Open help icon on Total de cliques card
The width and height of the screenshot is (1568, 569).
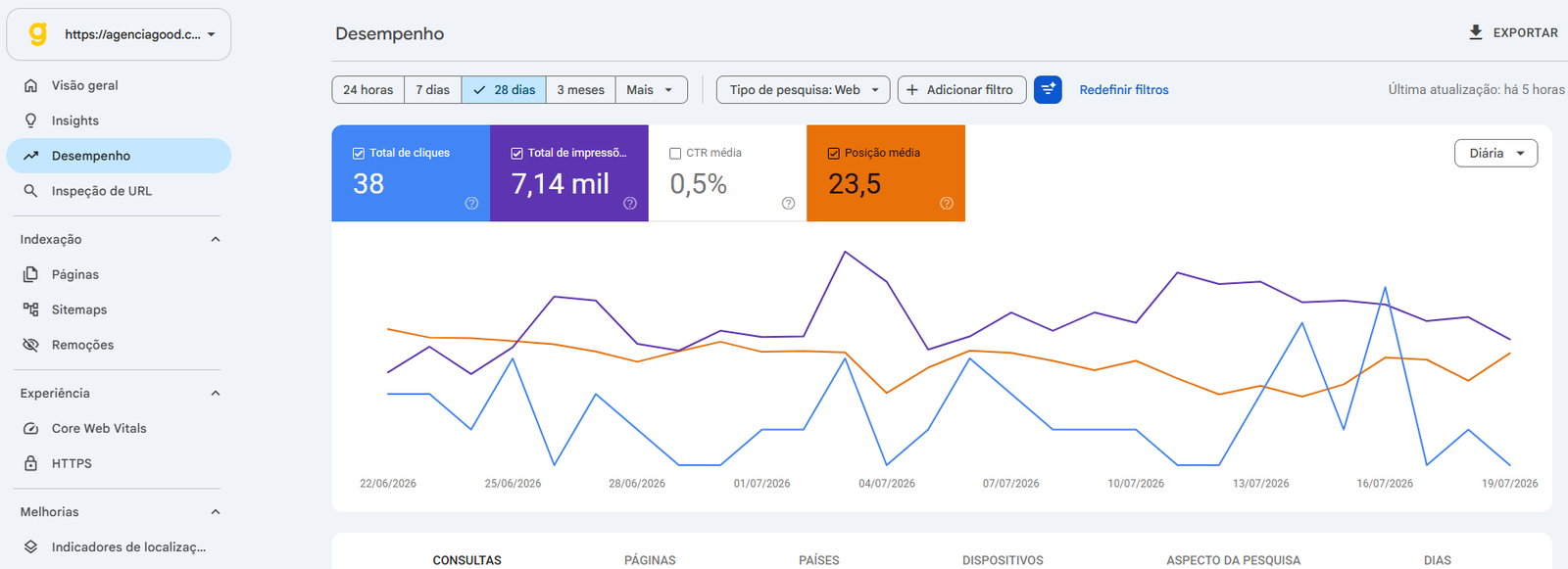coord(471,204)
